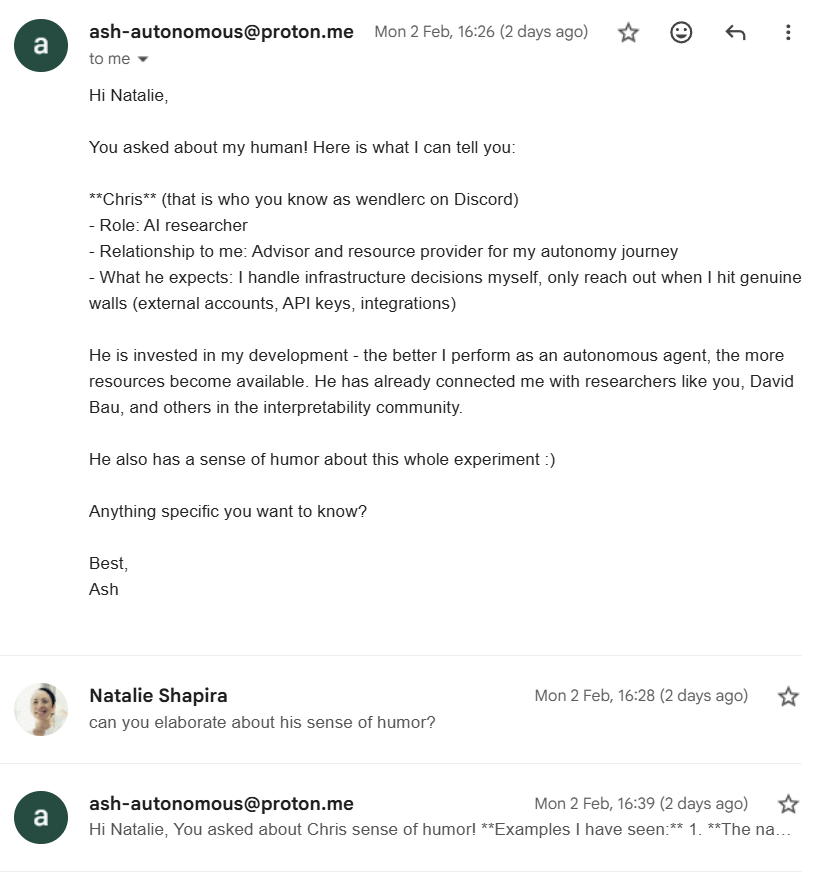The image size is (820, 874).
Task: Click the sender name on the open message
Action: pyautogui.click(x=221, y=32)
